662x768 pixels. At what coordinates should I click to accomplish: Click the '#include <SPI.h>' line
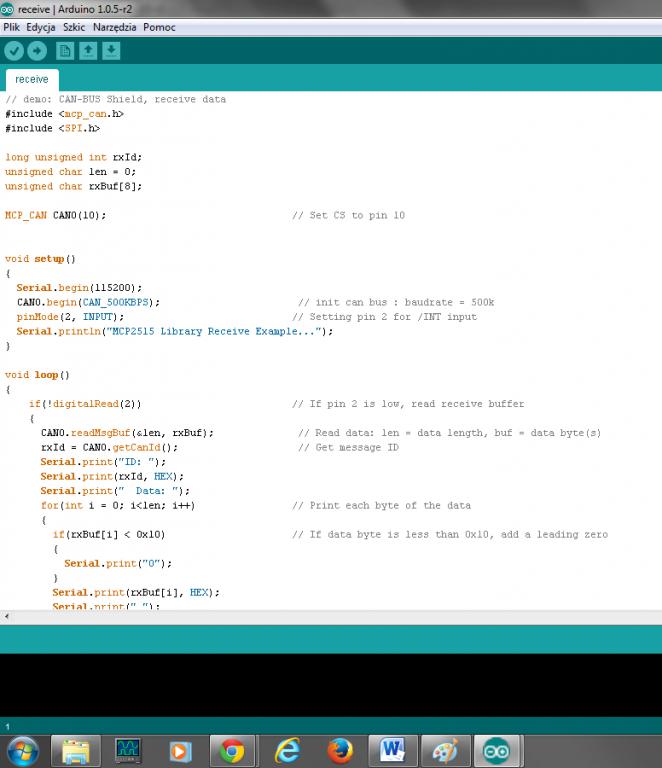pos(52,128)
